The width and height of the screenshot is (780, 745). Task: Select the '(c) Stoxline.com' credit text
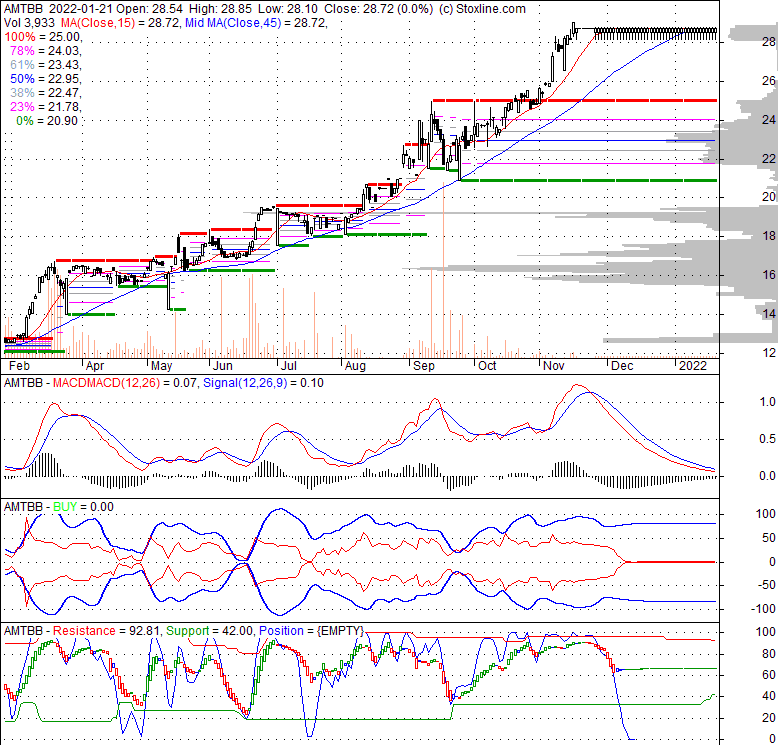482,9
